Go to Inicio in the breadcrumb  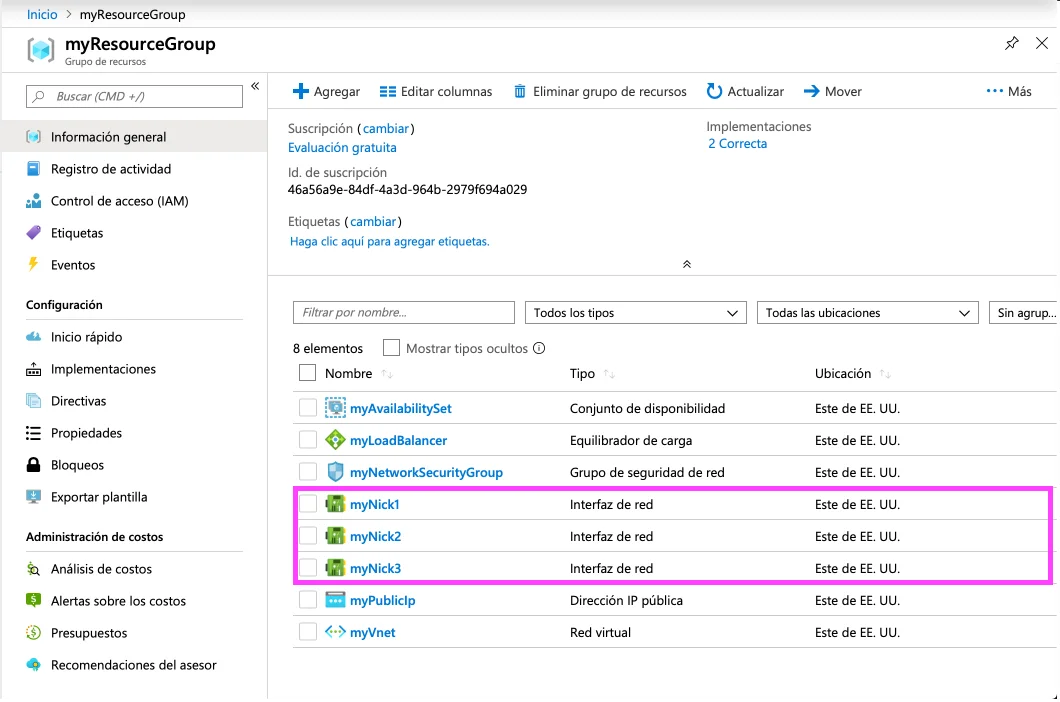(42, 14)
